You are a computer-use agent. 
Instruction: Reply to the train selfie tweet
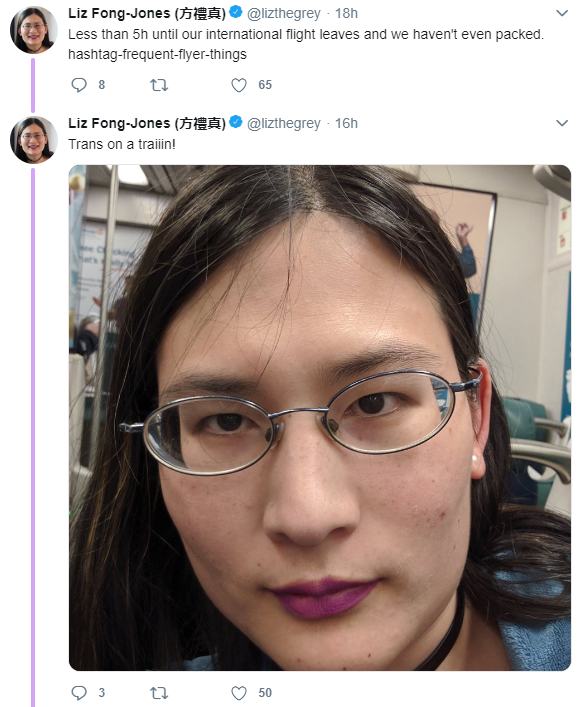click(x=79, y=693)
